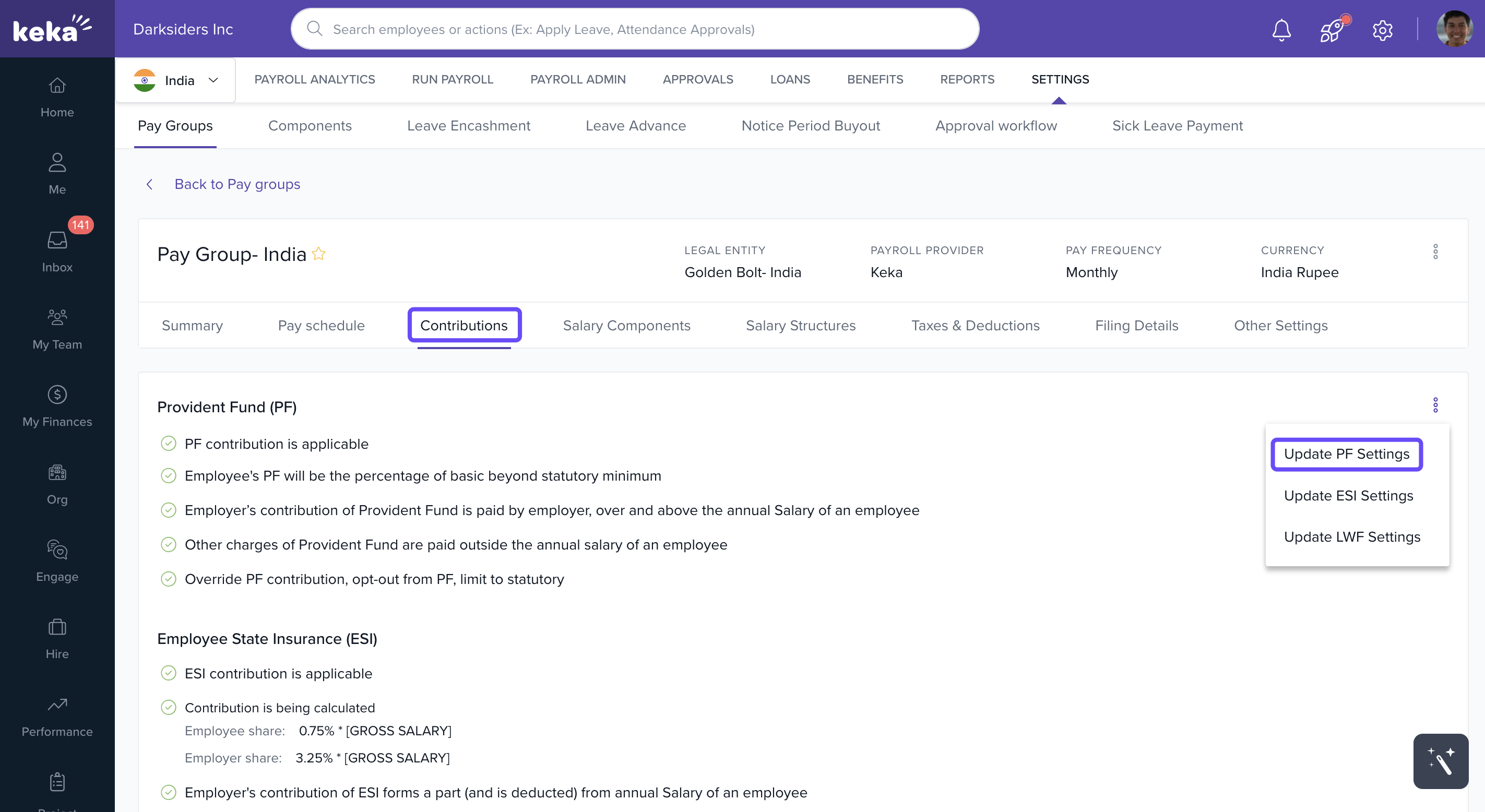Screen dimensions: 1485x812
Task: Open the settings gear icon
Action: [x=1382, y=29]
